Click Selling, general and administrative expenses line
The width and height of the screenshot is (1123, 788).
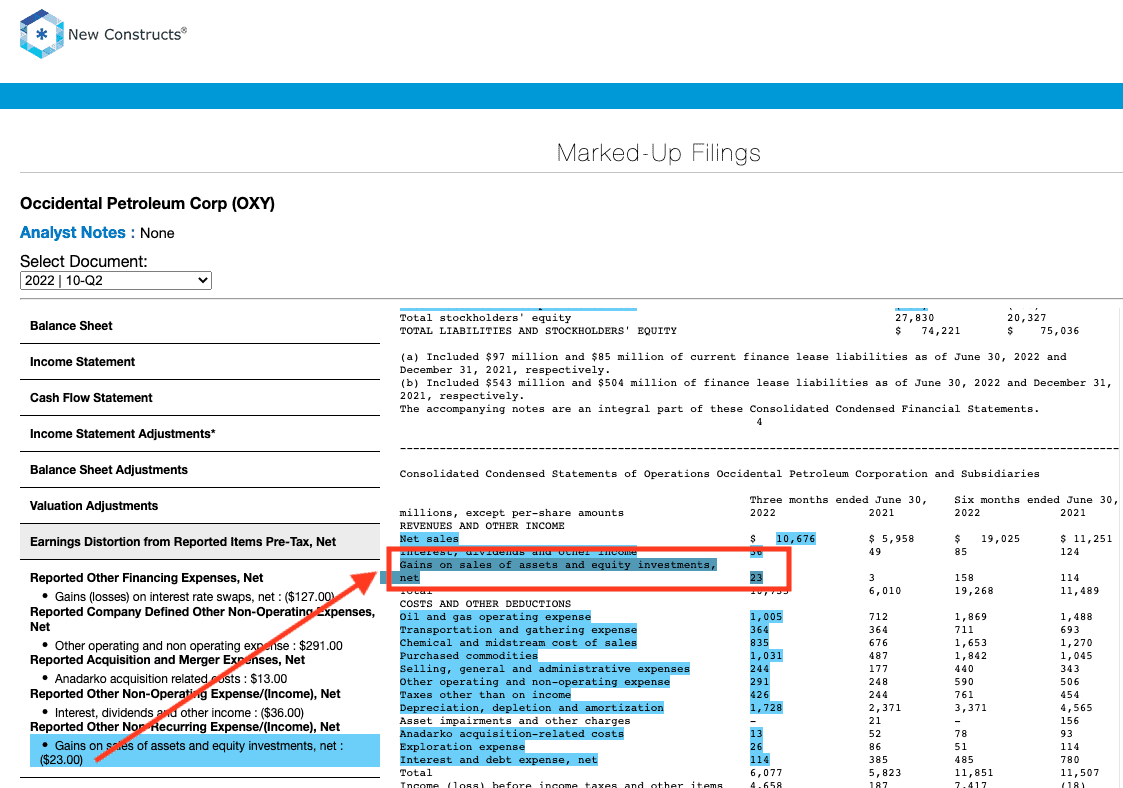click(544, 668)
